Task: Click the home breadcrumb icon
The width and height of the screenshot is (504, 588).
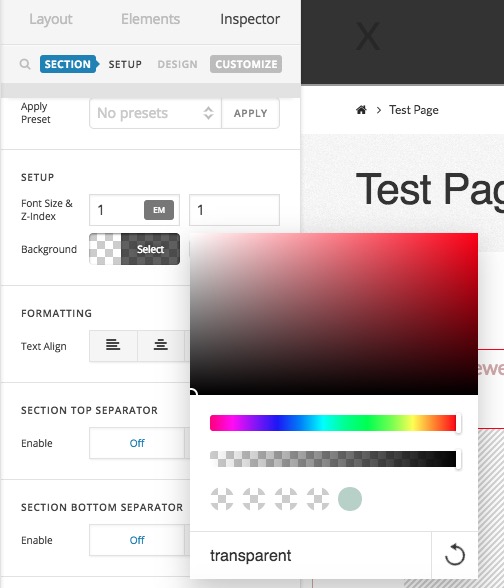Action: 361,110
